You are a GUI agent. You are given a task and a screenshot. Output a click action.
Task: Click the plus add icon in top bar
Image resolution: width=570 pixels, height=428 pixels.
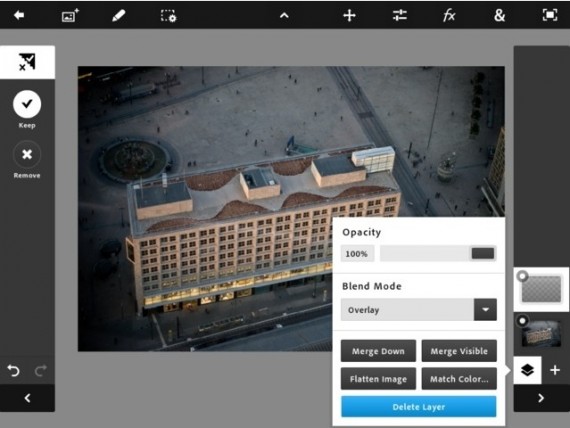coord(349,16)
